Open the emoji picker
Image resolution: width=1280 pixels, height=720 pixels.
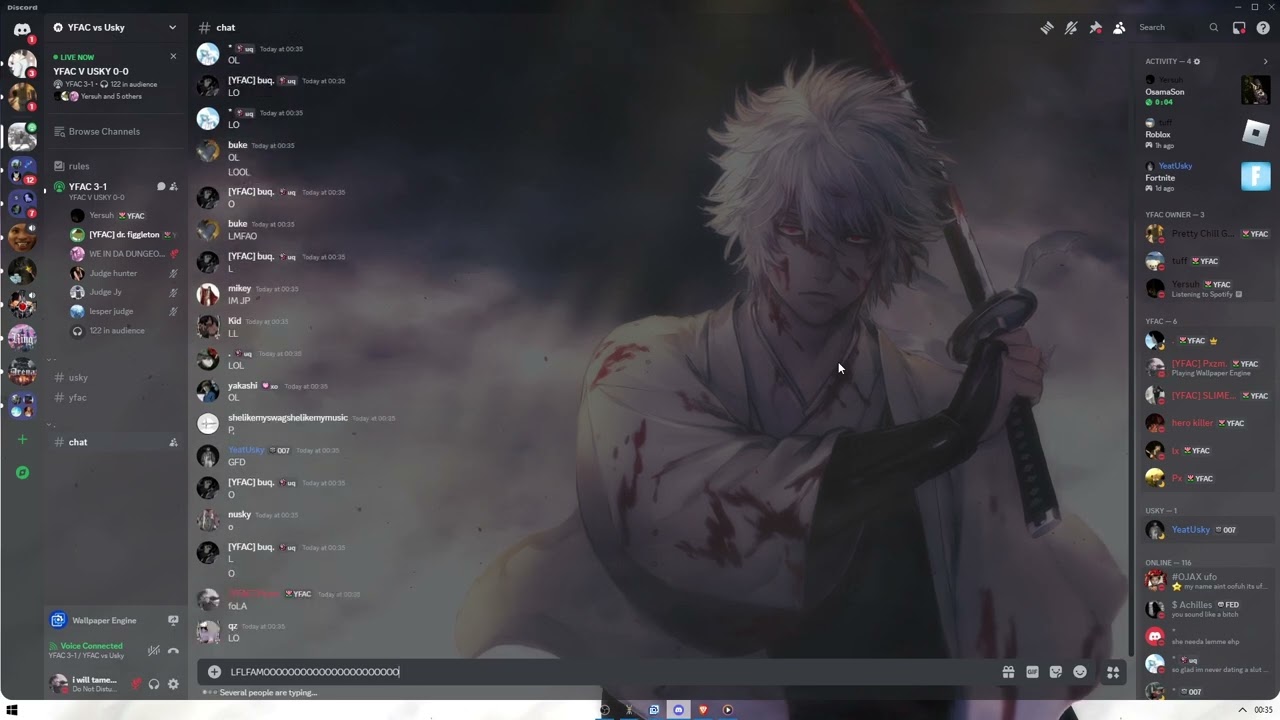(1080, 672)
